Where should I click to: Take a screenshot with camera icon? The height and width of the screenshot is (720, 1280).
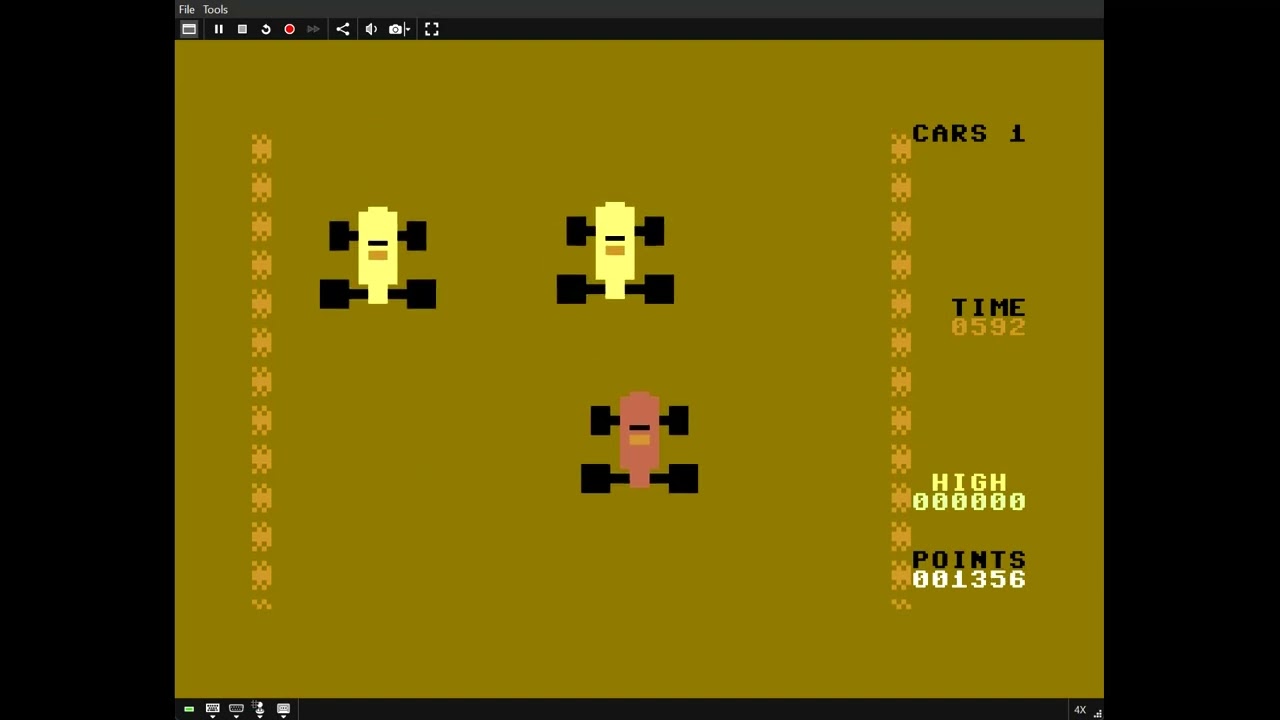[395, 29]
